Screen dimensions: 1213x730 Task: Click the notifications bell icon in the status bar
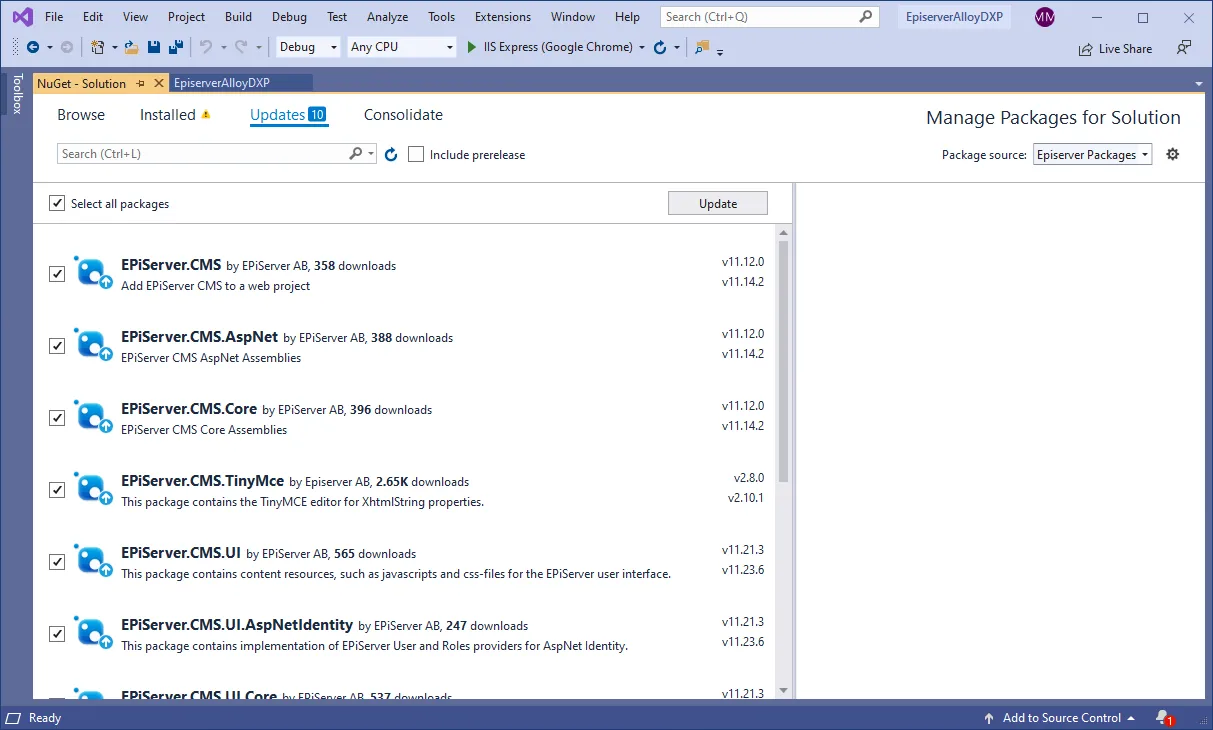click(1164, 718)
